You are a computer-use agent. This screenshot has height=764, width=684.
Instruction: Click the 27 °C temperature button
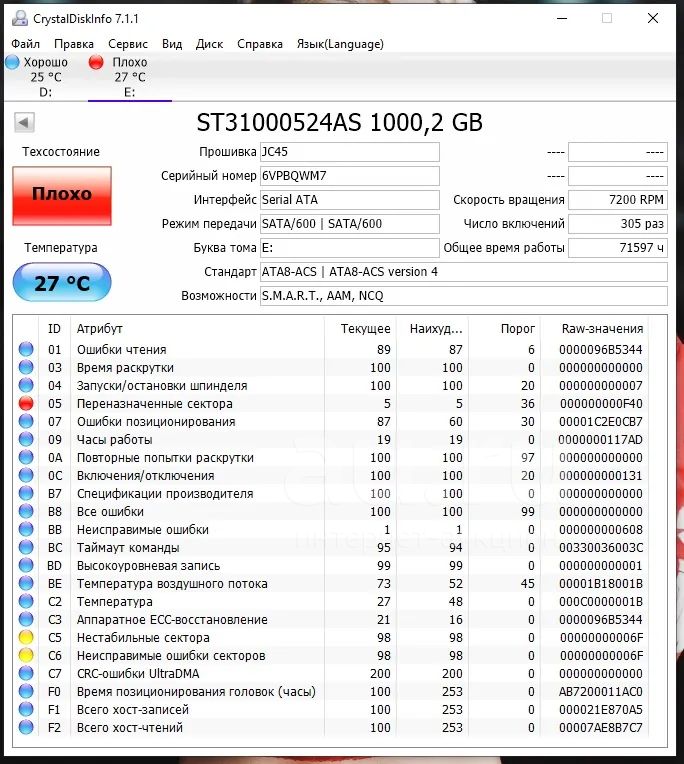tap(62, 283)
